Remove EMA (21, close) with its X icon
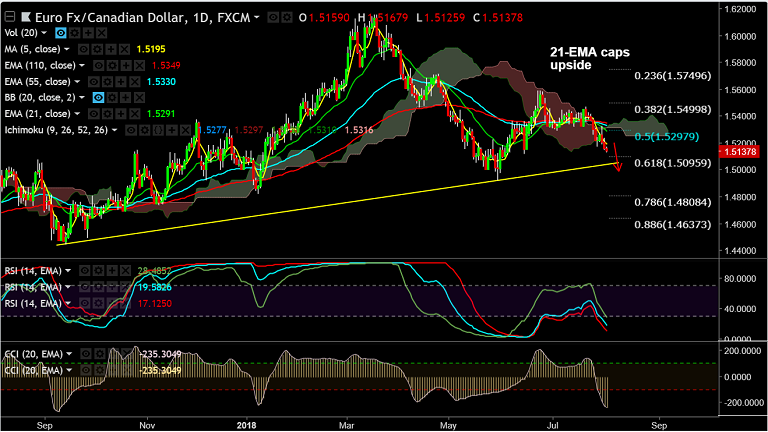The height and width of the screenshot is (432, 768). 135,114
